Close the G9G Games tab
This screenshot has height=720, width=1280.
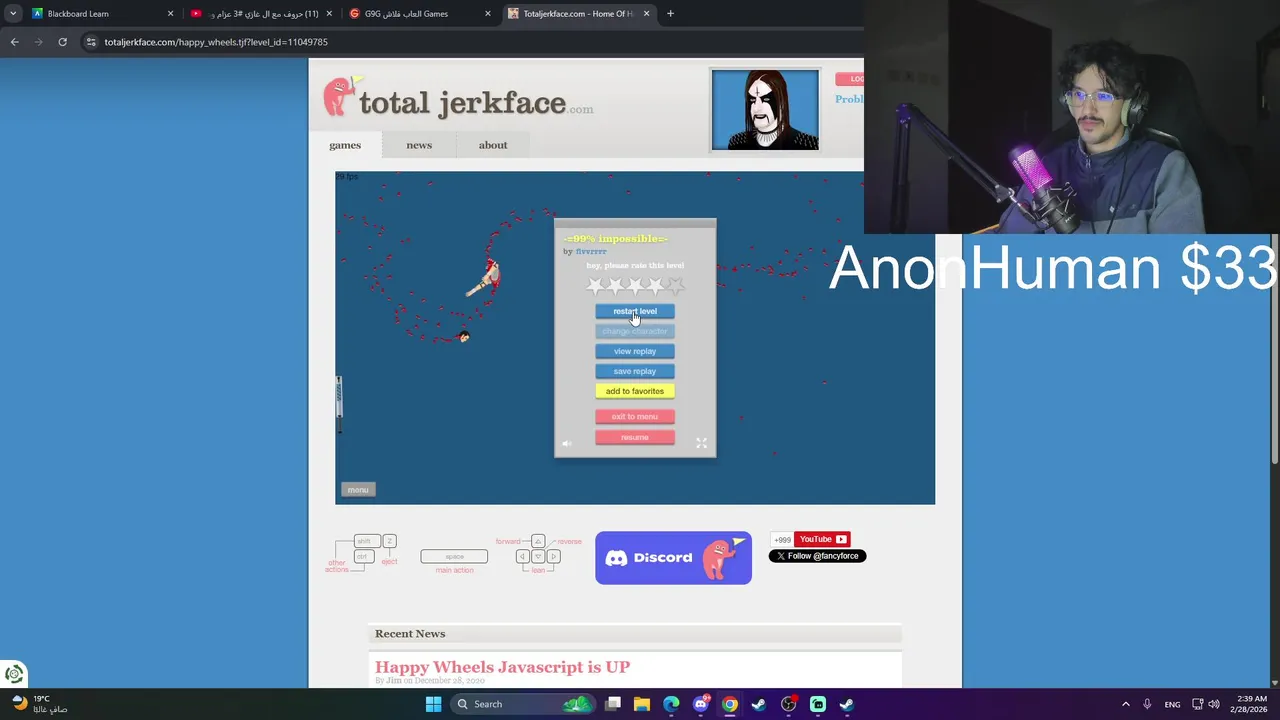488,14
